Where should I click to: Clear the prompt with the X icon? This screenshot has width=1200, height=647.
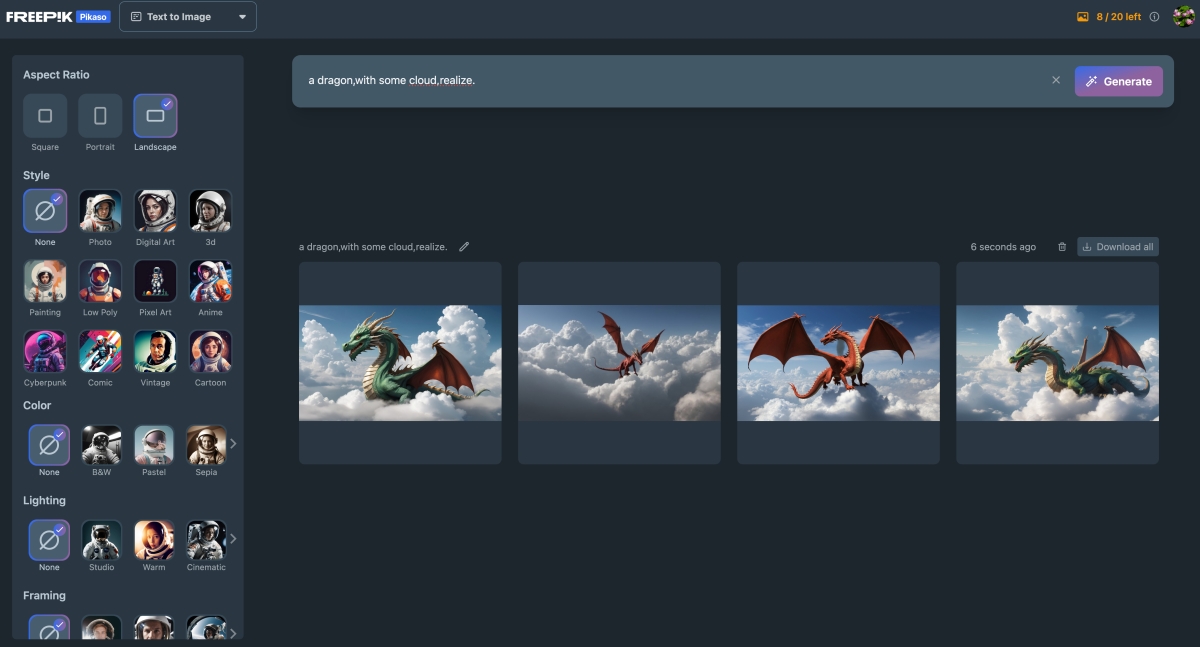pos(1056,80)
